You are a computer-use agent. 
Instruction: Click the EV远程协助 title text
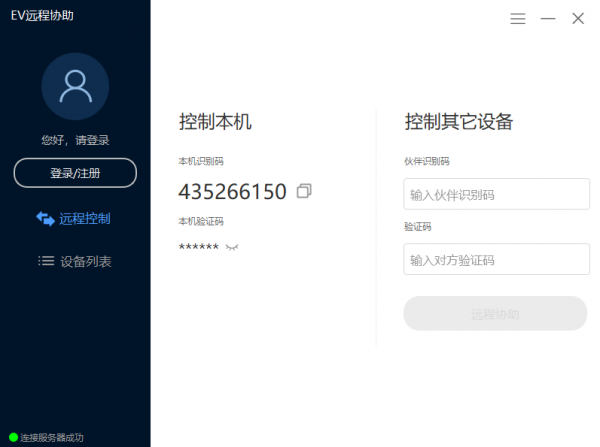pyautogui.click(x=42, y=15)
